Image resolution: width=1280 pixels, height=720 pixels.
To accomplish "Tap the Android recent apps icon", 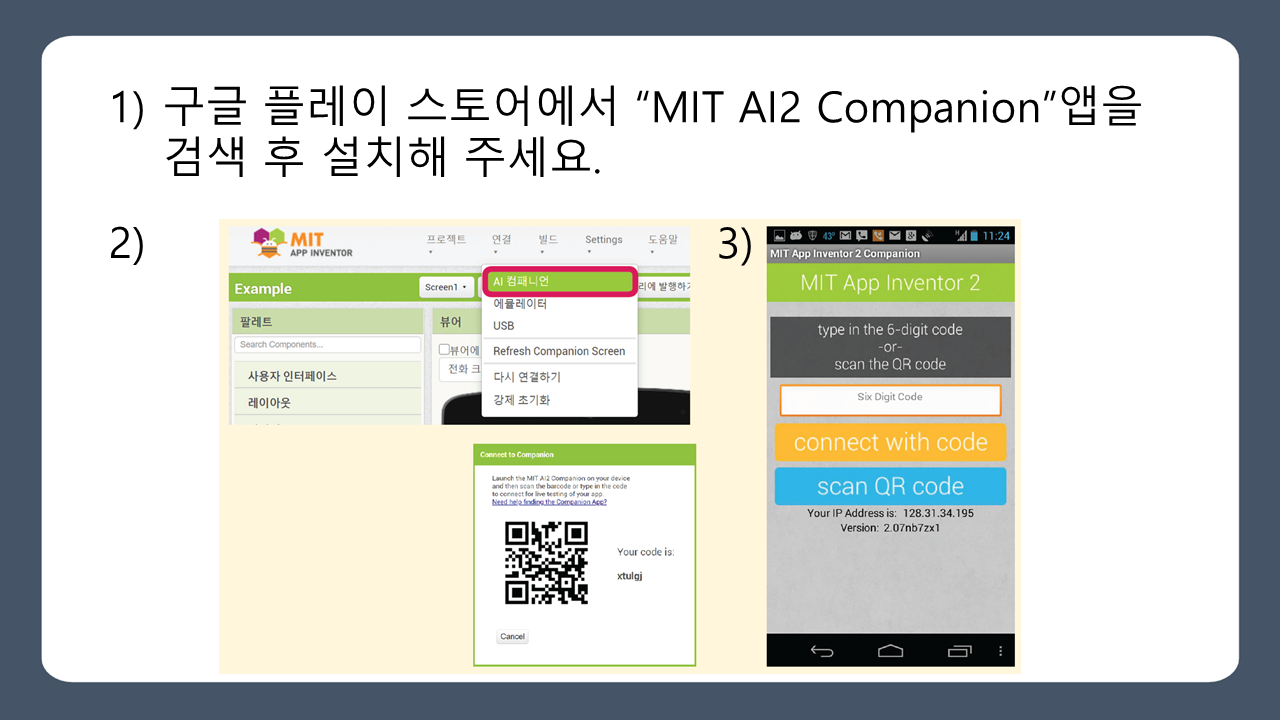I will point(958,651).
